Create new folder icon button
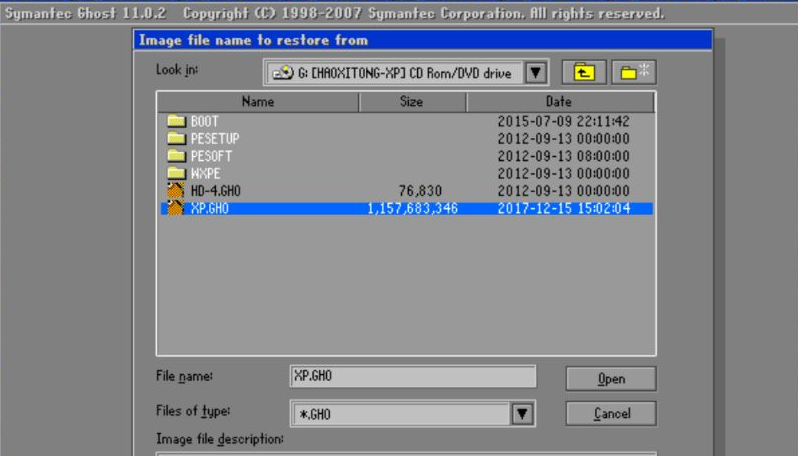 click(634, 72)
